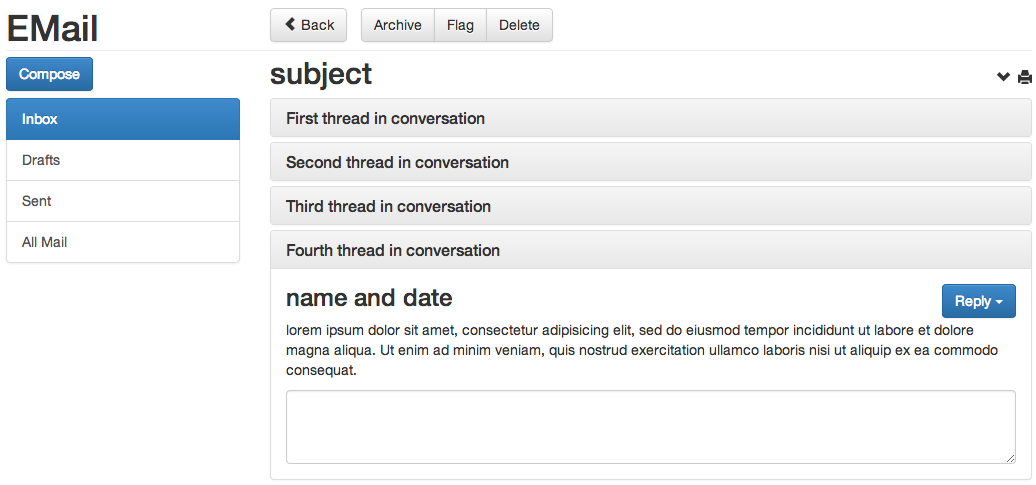1036x485 pixels.
Task: Switch to the Drafts folder
Action: click(123, 160)
